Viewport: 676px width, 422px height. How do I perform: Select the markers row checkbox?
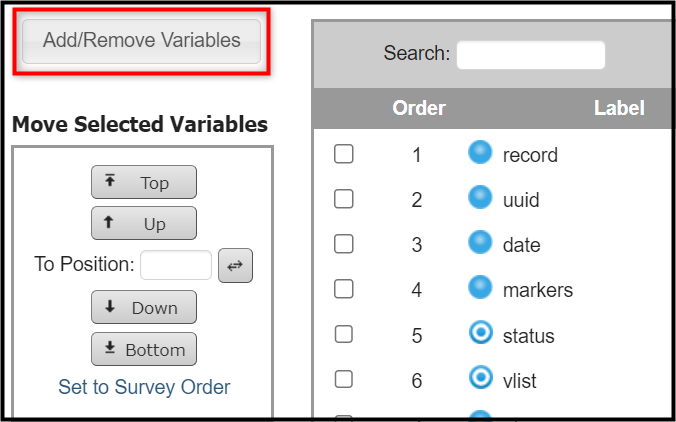pyautogui.click(x=344, y=289)
